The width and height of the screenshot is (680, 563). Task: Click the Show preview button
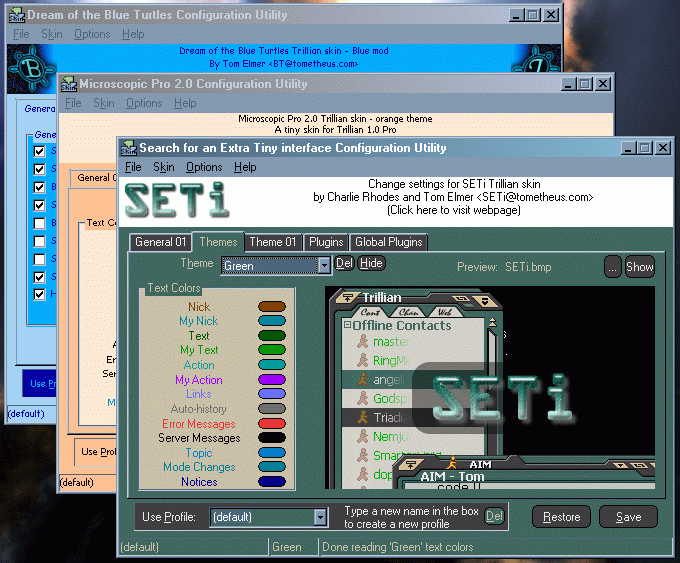coord(640,267)
